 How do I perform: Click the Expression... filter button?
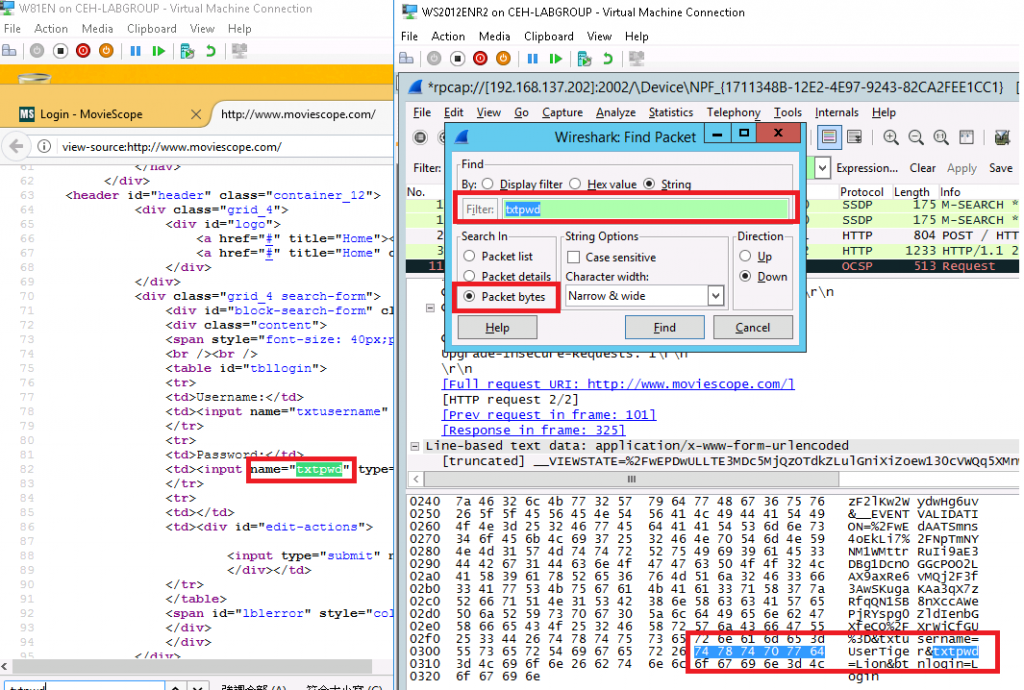coord(867,168)
